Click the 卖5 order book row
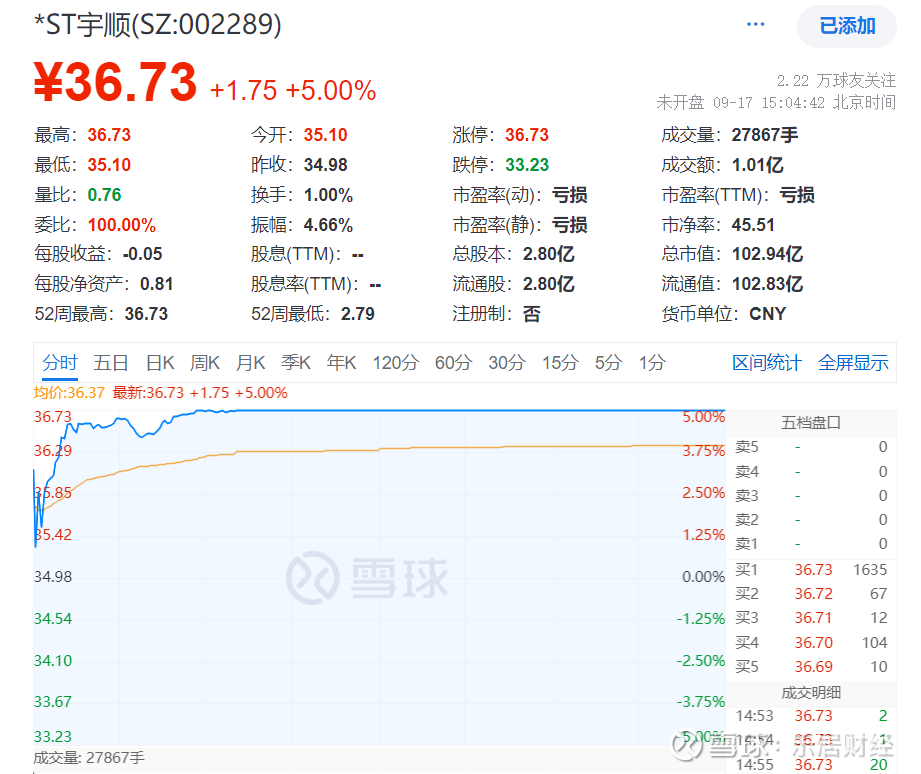Image resolution: width=921 pixels, height=774 pixels. [811, 447]
